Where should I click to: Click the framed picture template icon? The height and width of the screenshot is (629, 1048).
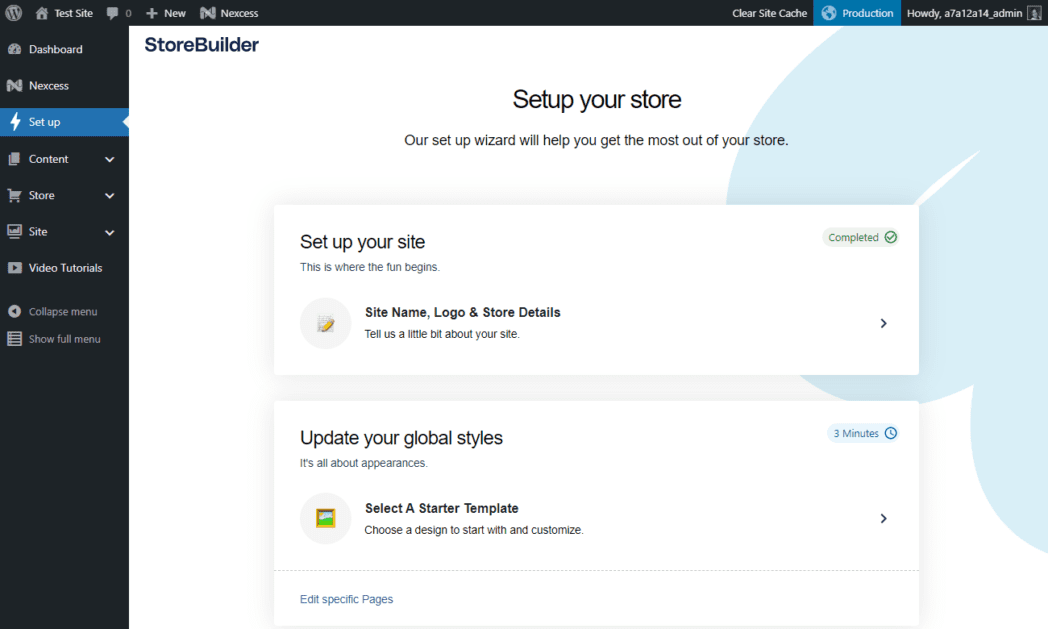click(325, 519)
